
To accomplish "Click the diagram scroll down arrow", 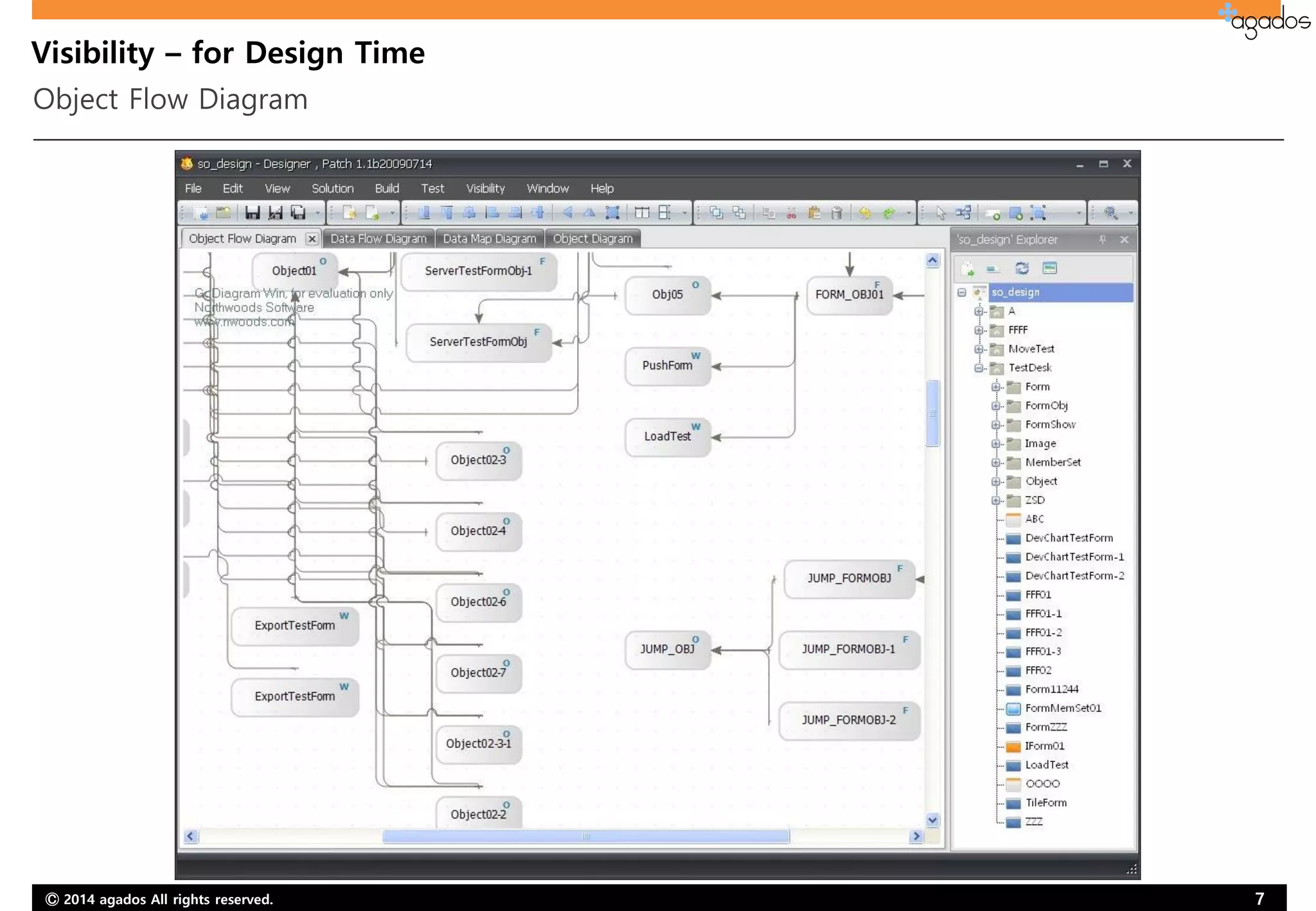I will (933, 820).
